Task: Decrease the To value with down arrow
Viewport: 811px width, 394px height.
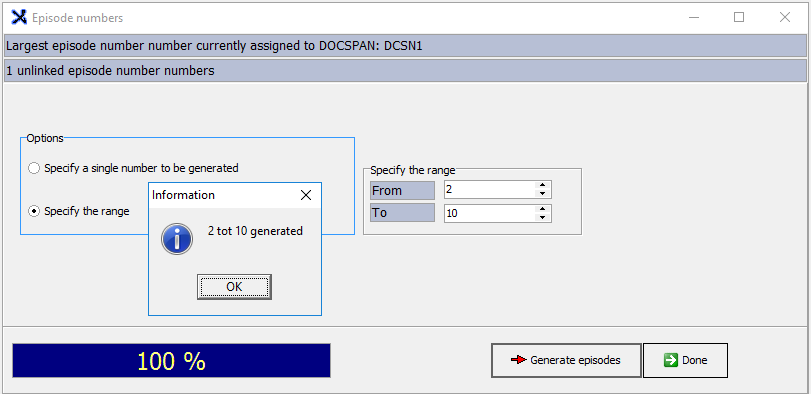Action: point(542,218)
